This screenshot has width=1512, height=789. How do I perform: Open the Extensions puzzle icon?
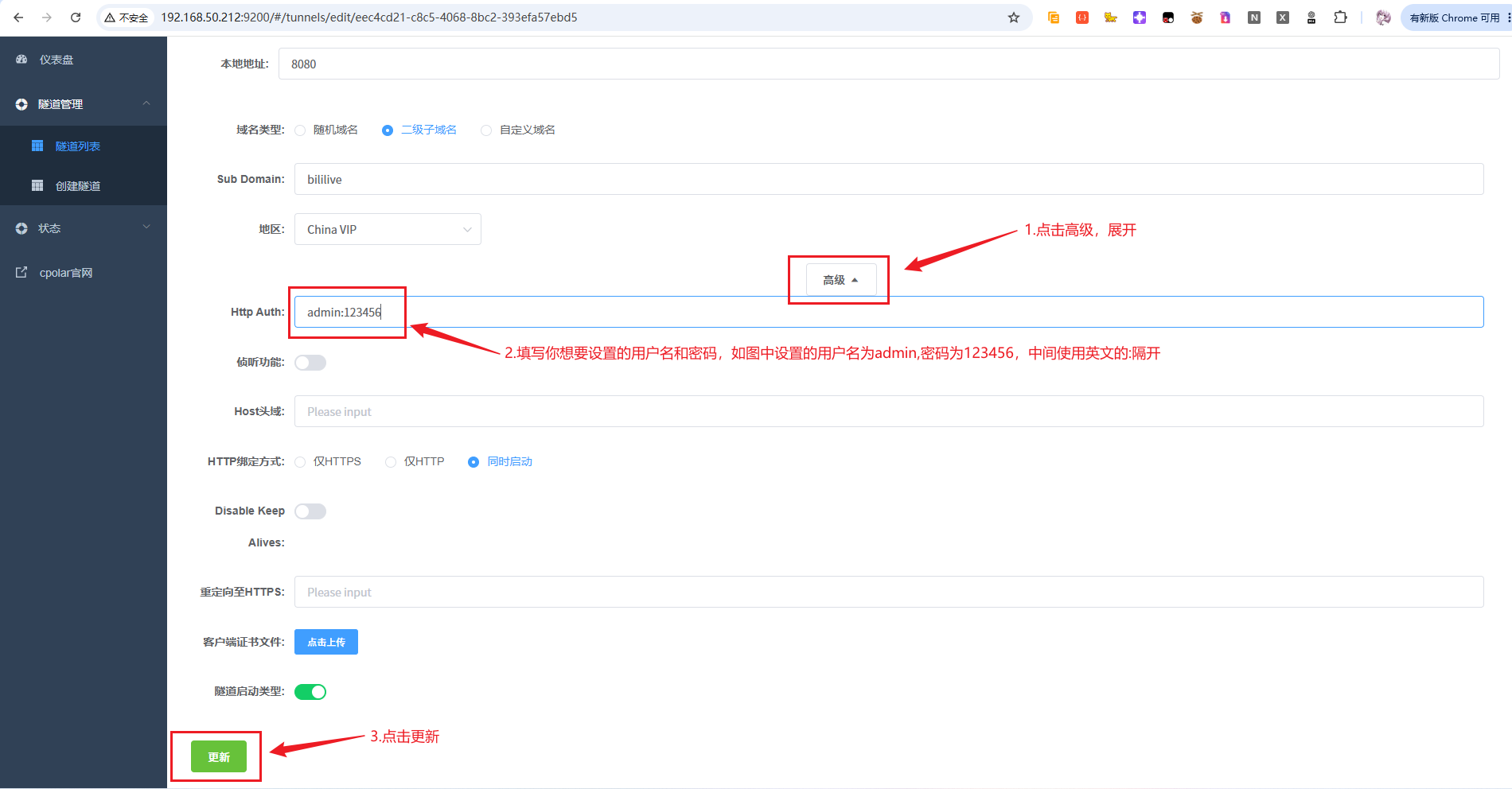(1340, 17)
